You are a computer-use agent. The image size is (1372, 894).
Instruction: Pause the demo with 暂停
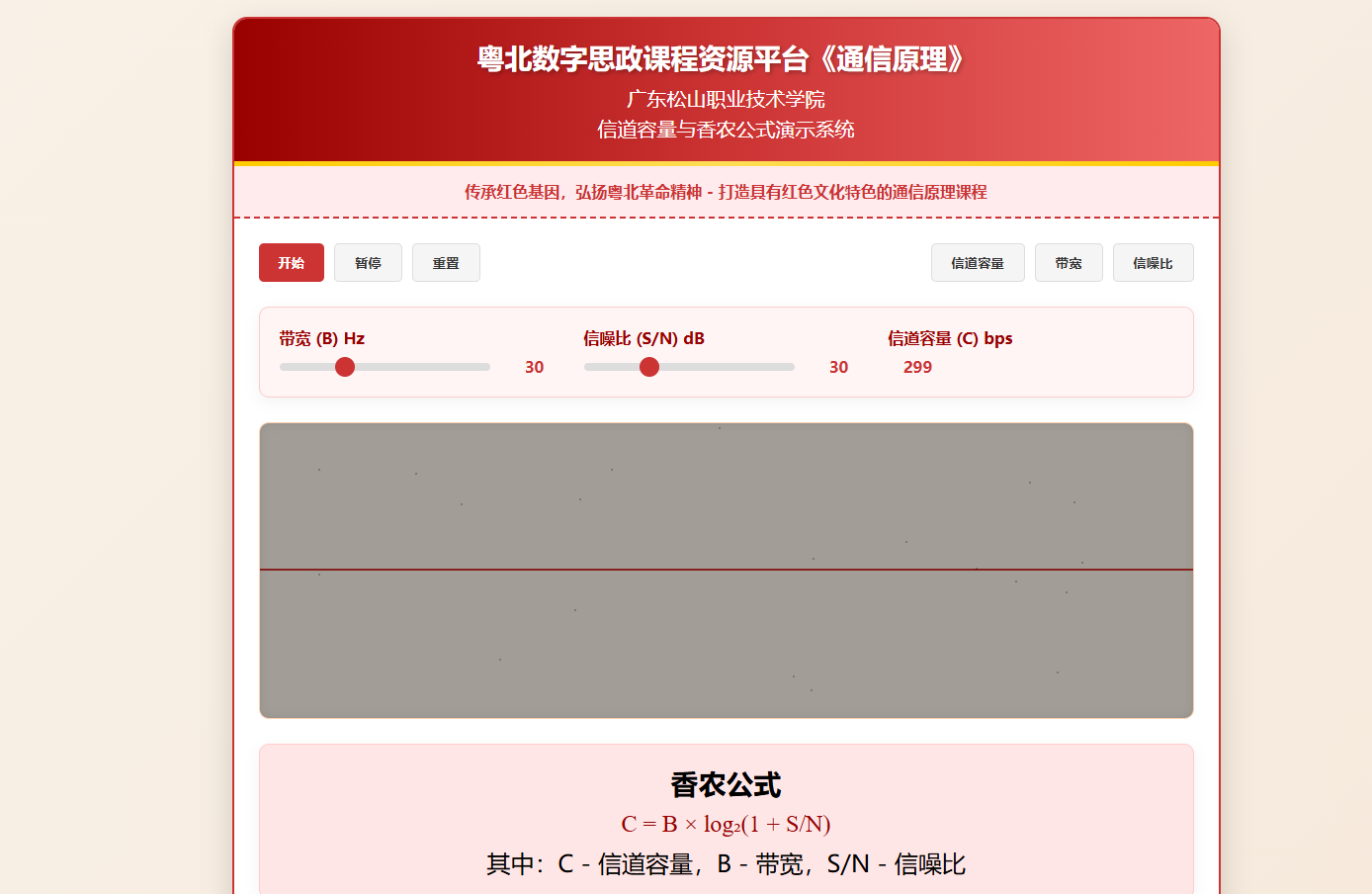(x=368, y=263)
